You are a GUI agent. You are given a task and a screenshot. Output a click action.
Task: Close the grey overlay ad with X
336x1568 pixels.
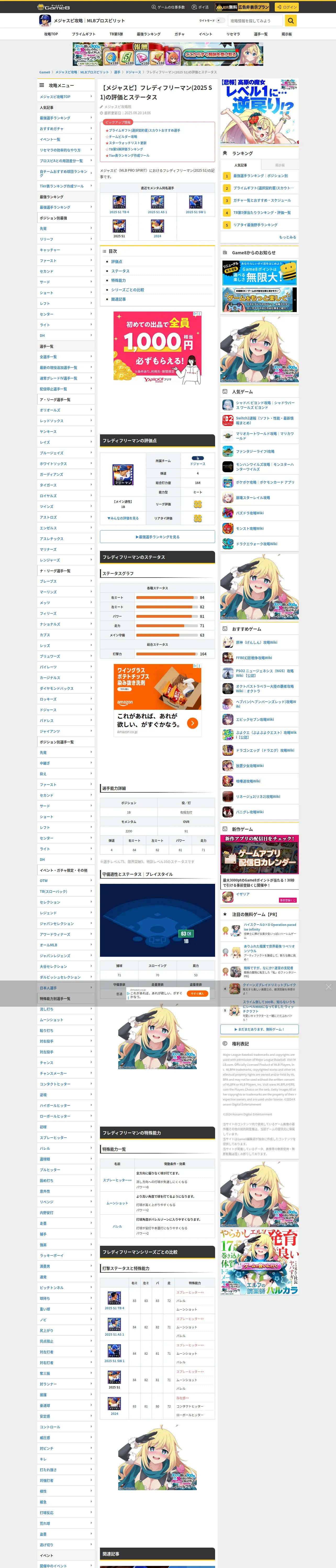[x=328, y=987]
